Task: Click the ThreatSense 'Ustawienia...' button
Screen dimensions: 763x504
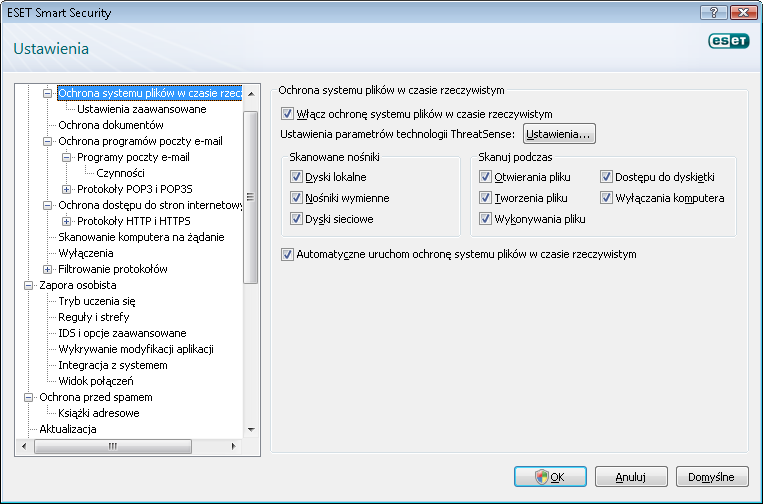Action: (559, 134)
